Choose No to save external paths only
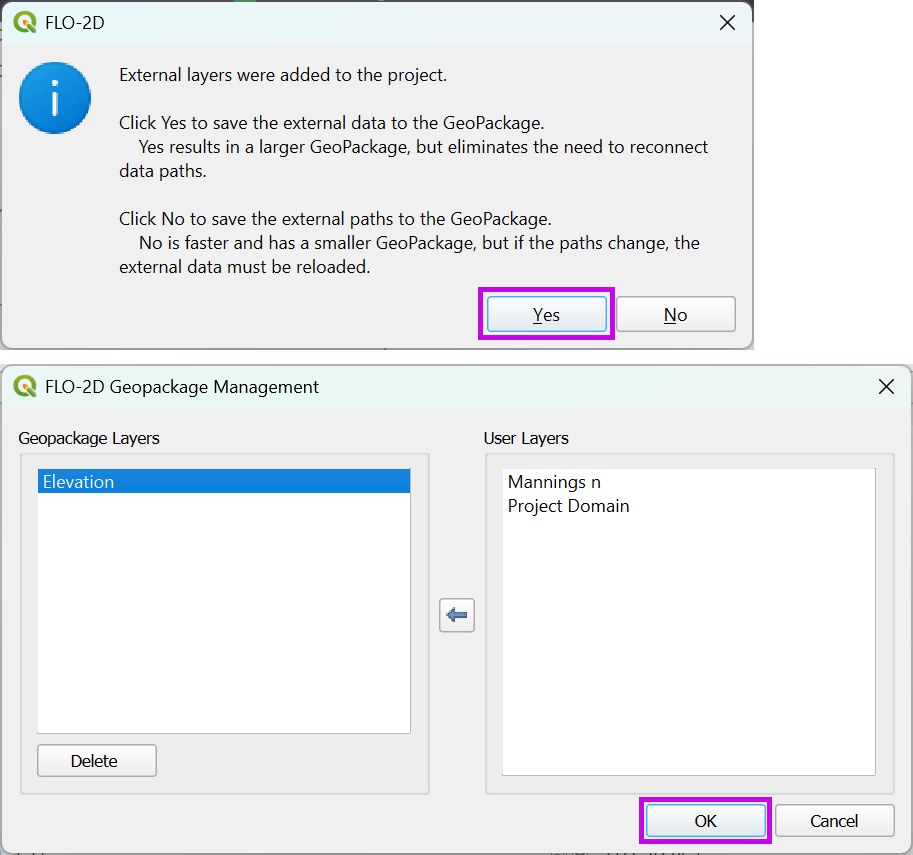Screen dimensions: 913x855 (675, 315)
